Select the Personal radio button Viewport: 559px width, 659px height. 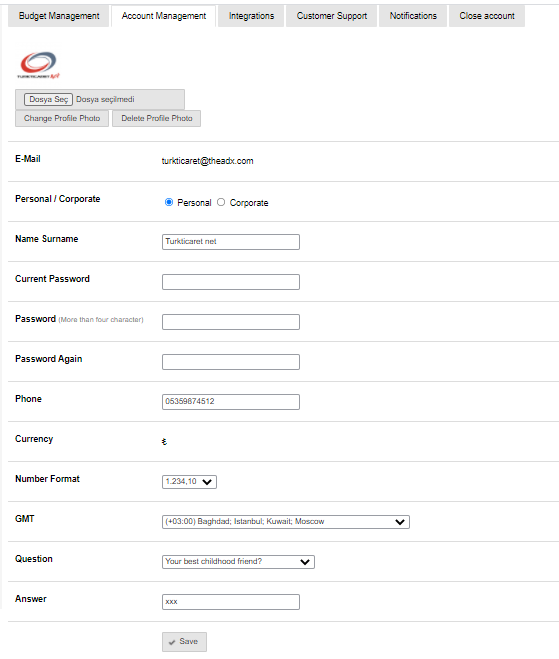(169, 202)
